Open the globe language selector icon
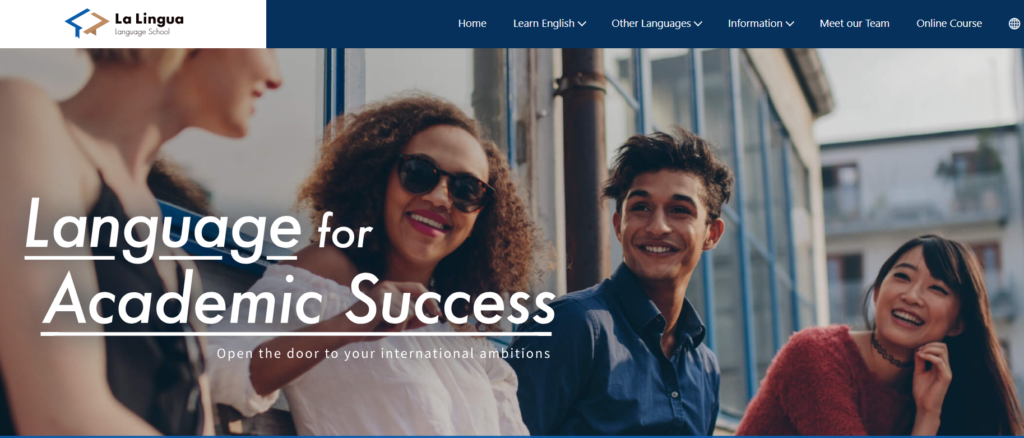The image size is (1024, 438). click(x=1014, y=23)
